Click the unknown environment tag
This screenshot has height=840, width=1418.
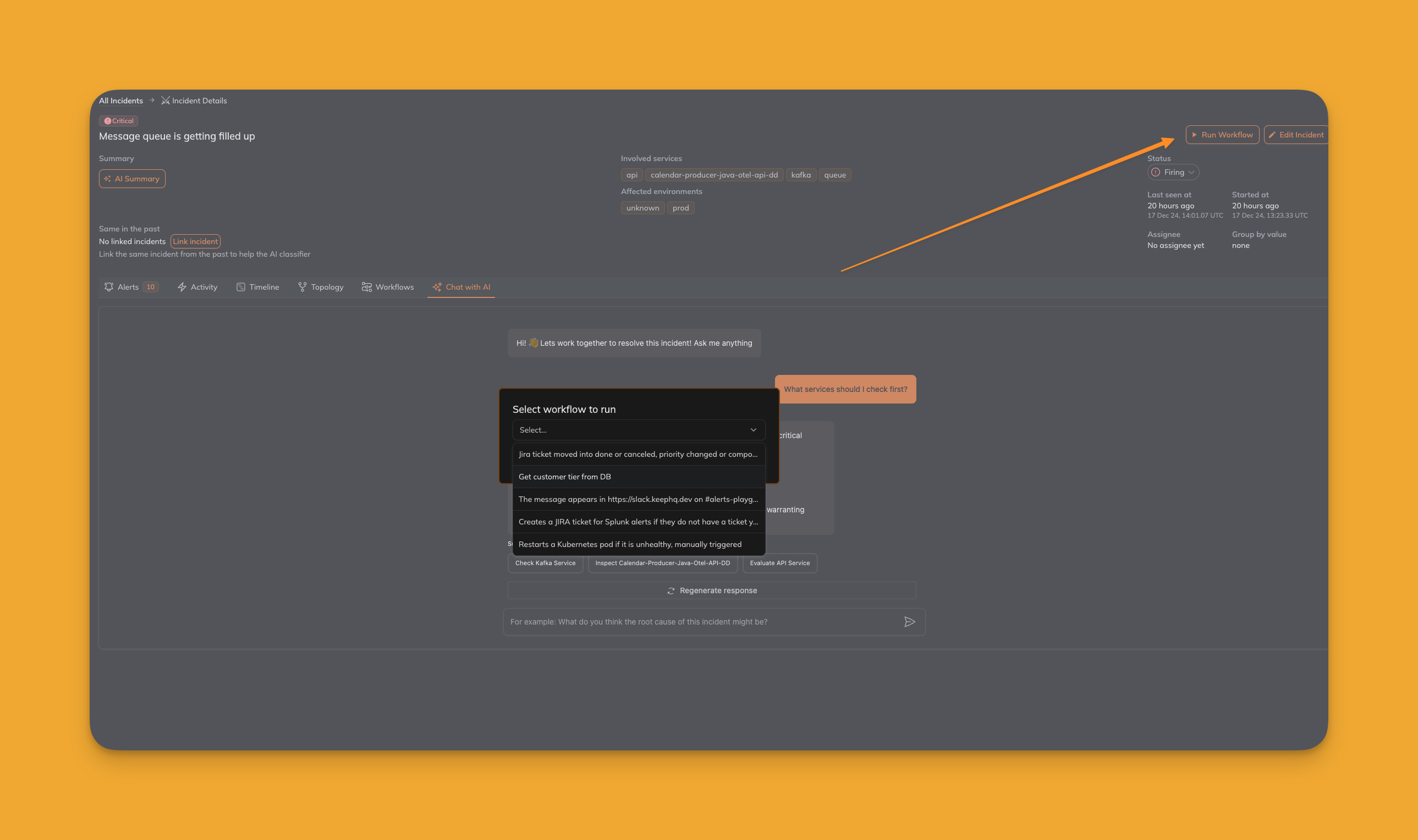tap(643, 208)
